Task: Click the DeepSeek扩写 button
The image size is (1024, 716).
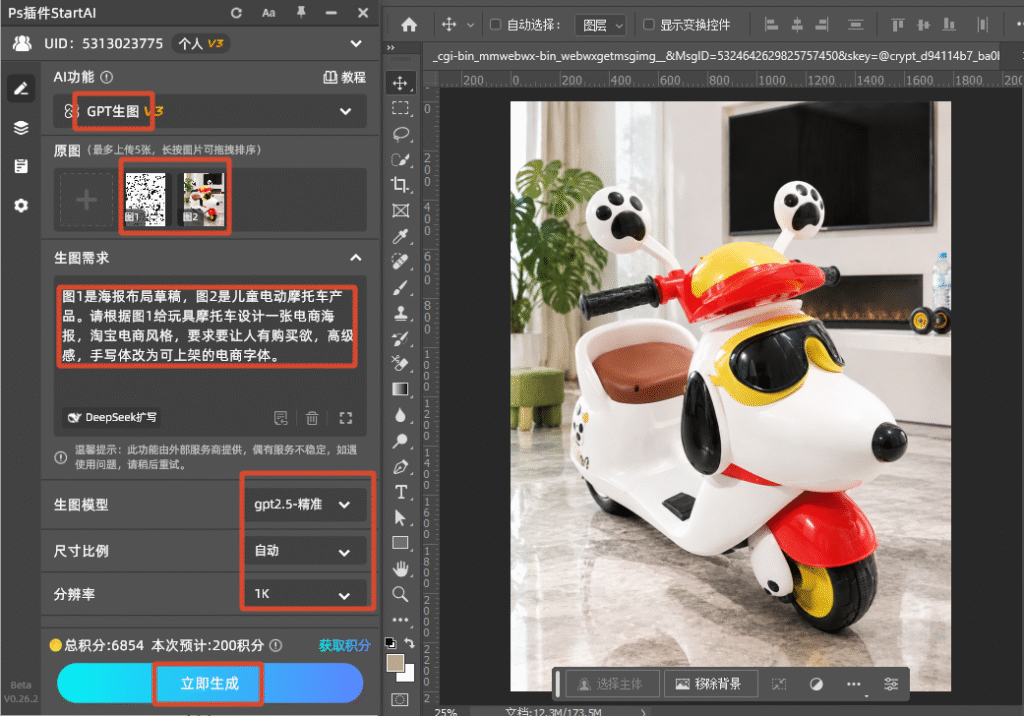Action: [x=112, y=417]
